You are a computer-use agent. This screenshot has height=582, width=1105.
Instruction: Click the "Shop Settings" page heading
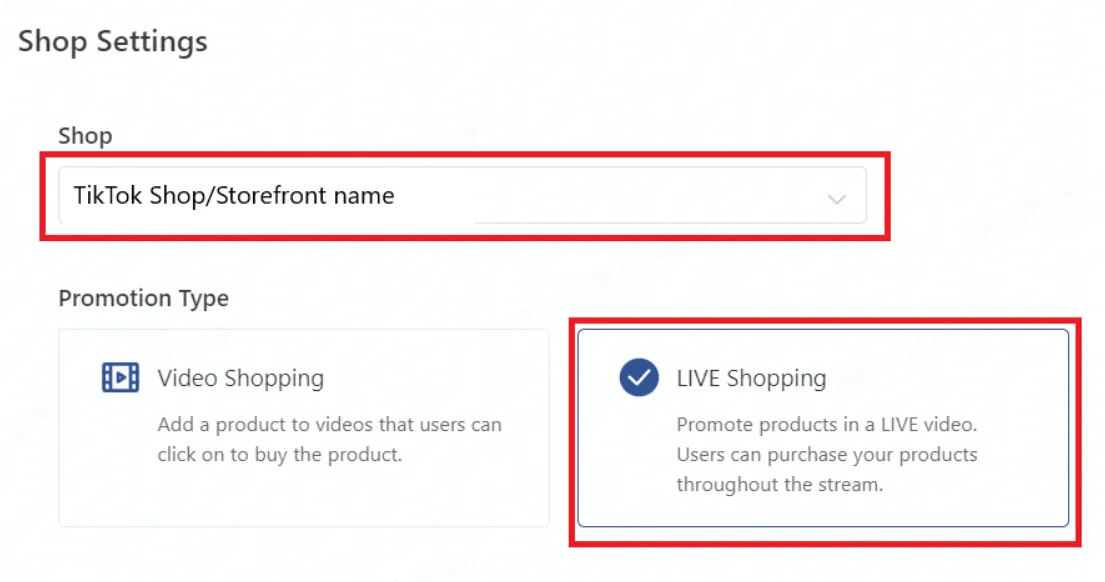pyautogui.click(x=113, y=41)
